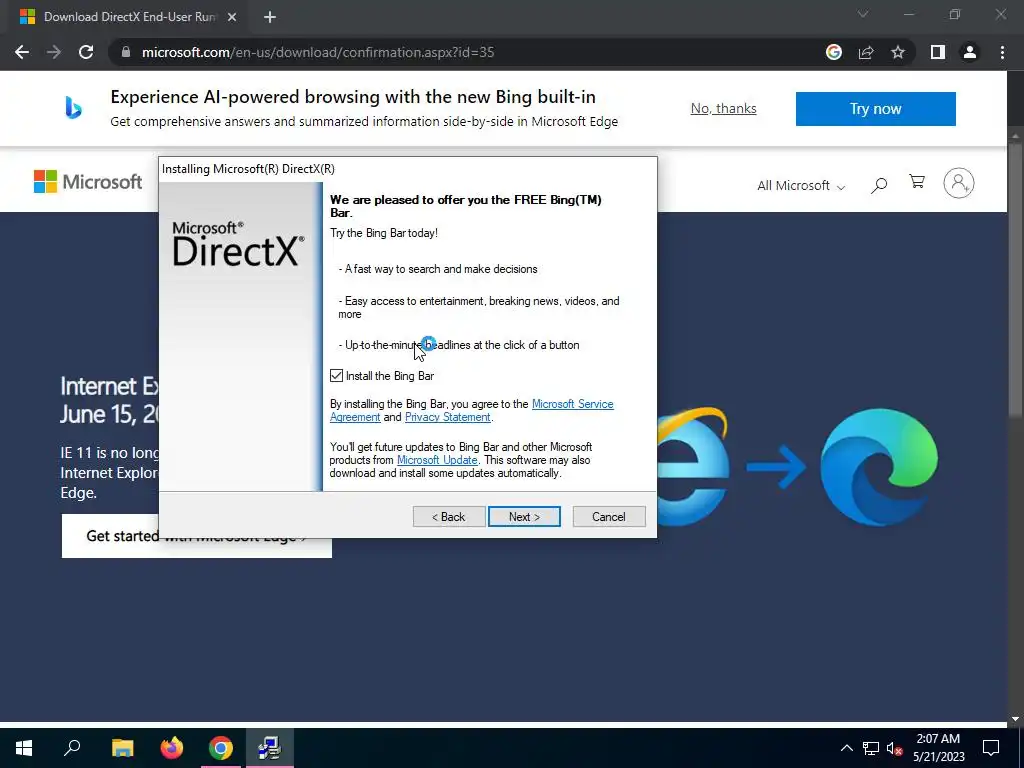Go back using the browser back arrow
1024x768 pixels.
[x=22, y=52]
